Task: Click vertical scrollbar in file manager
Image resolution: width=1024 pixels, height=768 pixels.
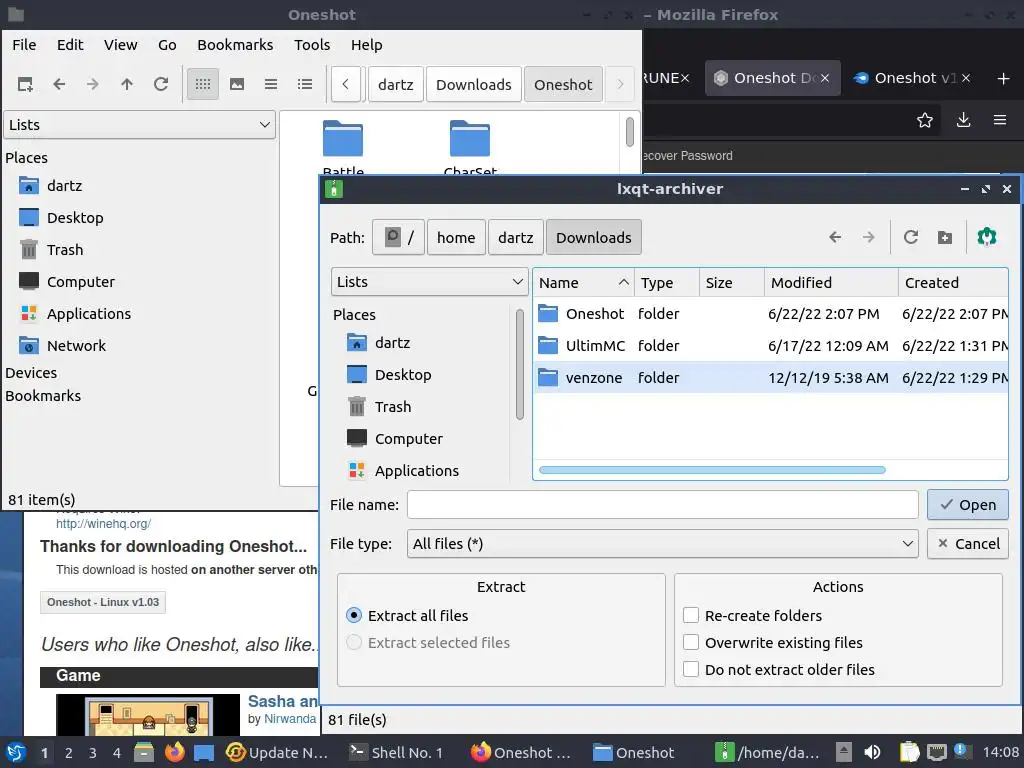Action: 630,132
